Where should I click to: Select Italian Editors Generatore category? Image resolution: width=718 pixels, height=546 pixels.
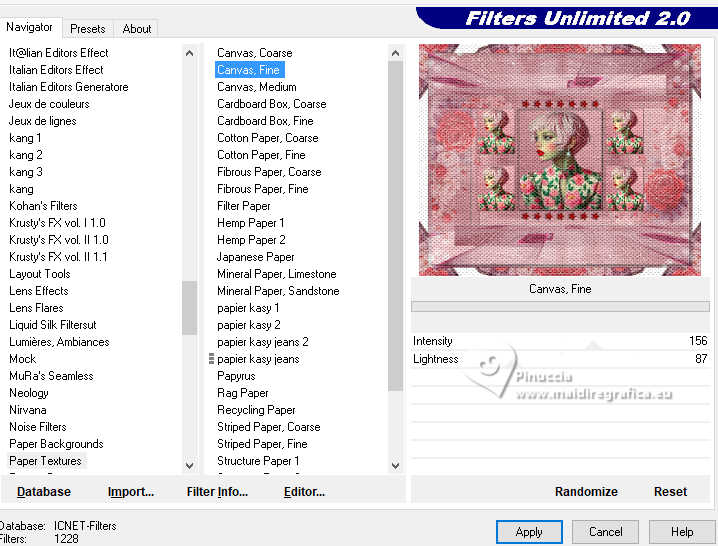[x=69, y=87]
